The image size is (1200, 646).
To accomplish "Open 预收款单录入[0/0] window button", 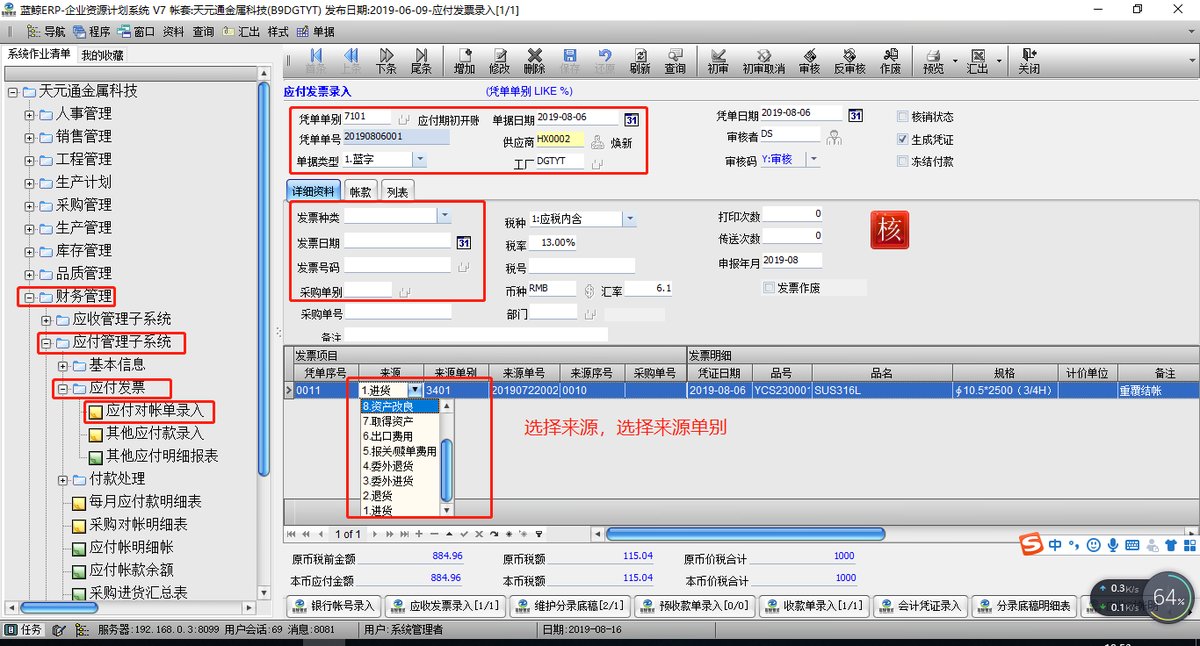I will click(x=694, y=606).
